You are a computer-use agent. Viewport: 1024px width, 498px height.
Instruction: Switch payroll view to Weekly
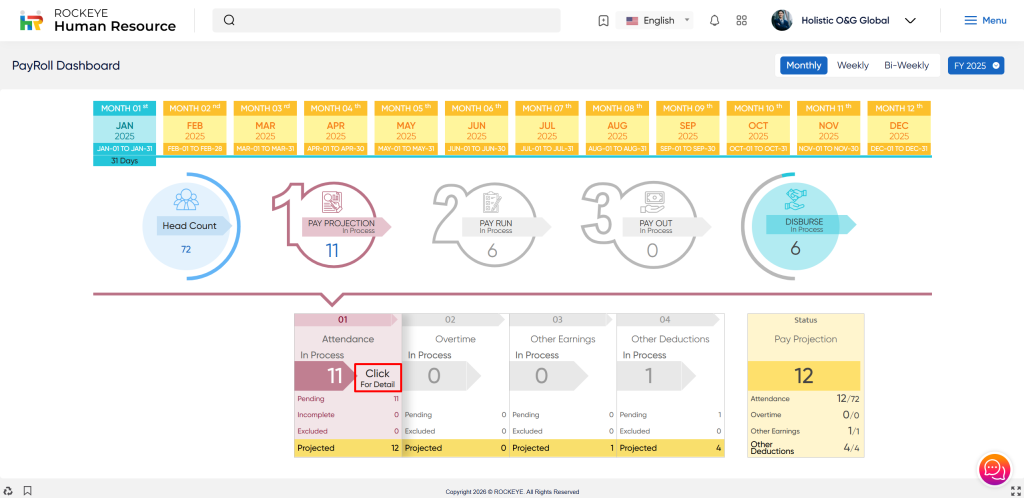pos(852,65)
